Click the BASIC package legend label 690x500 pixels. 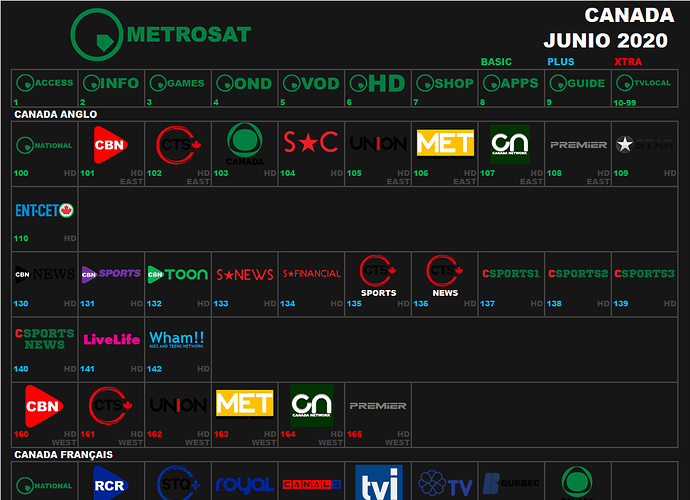click(x=496, y=62)
